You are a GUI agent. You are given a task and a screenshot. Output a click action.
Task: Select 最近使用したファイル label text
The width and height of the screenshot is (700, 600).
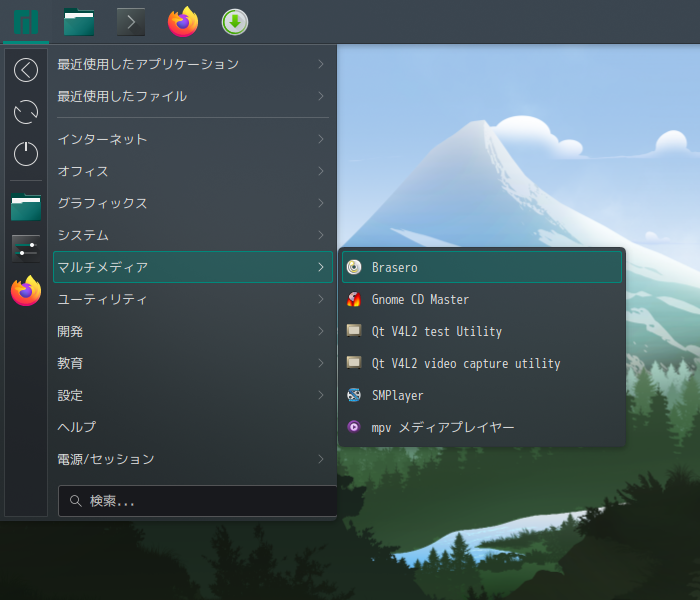[122, 96]
